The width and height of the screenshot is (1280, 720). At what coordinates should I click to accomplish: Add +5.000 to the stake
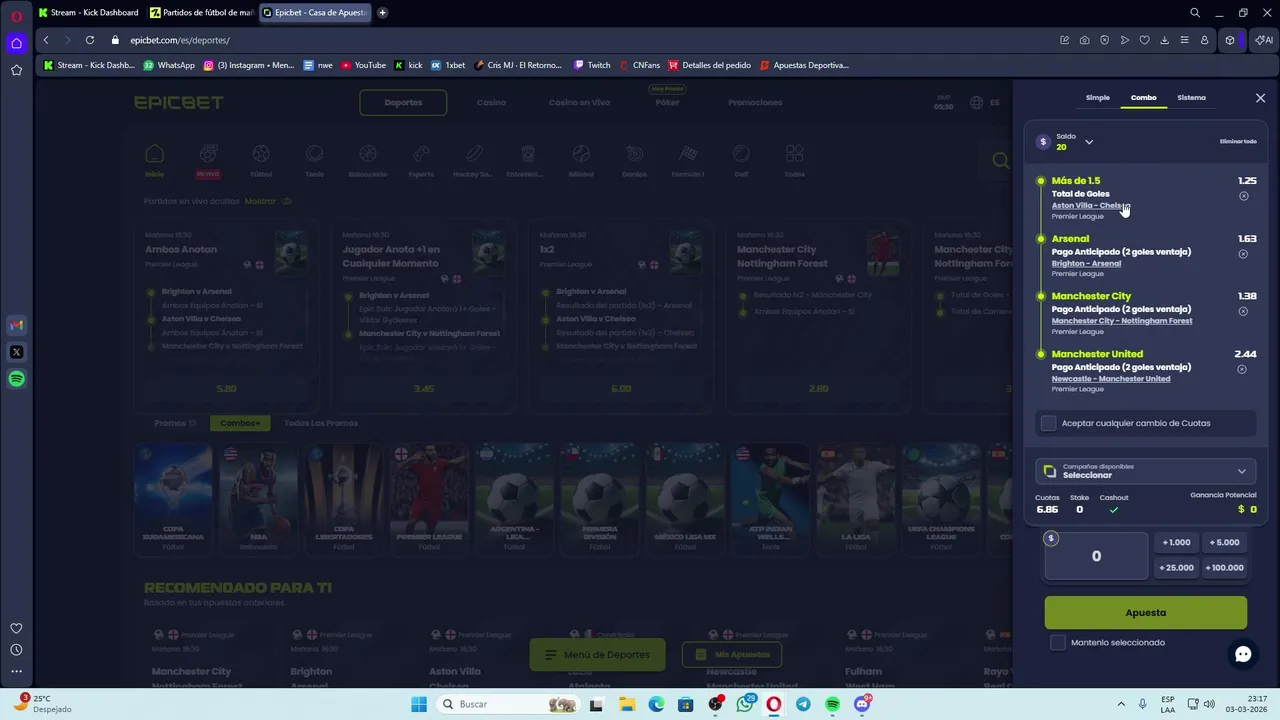pyautogui.click(x=1224, y=542)
